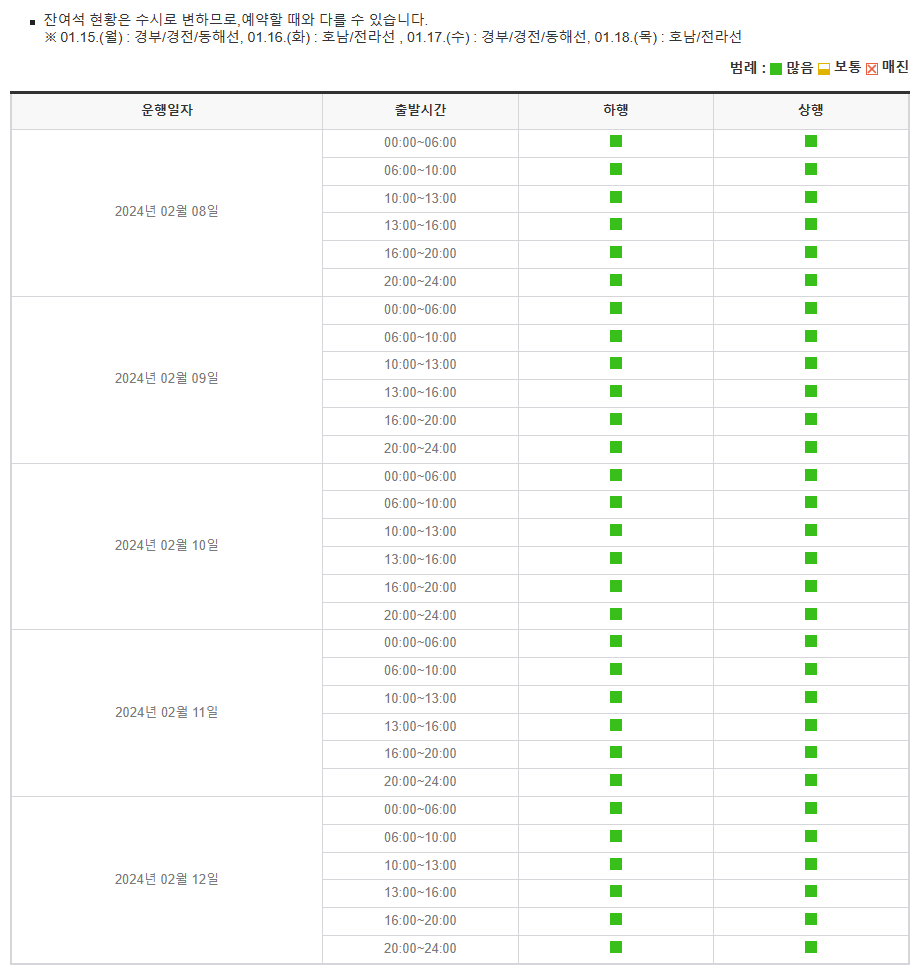Select 하행 seat icon for 02월 10일 16:00~20:00
This screenshot has height=972, width=924.
click(616, 586)
